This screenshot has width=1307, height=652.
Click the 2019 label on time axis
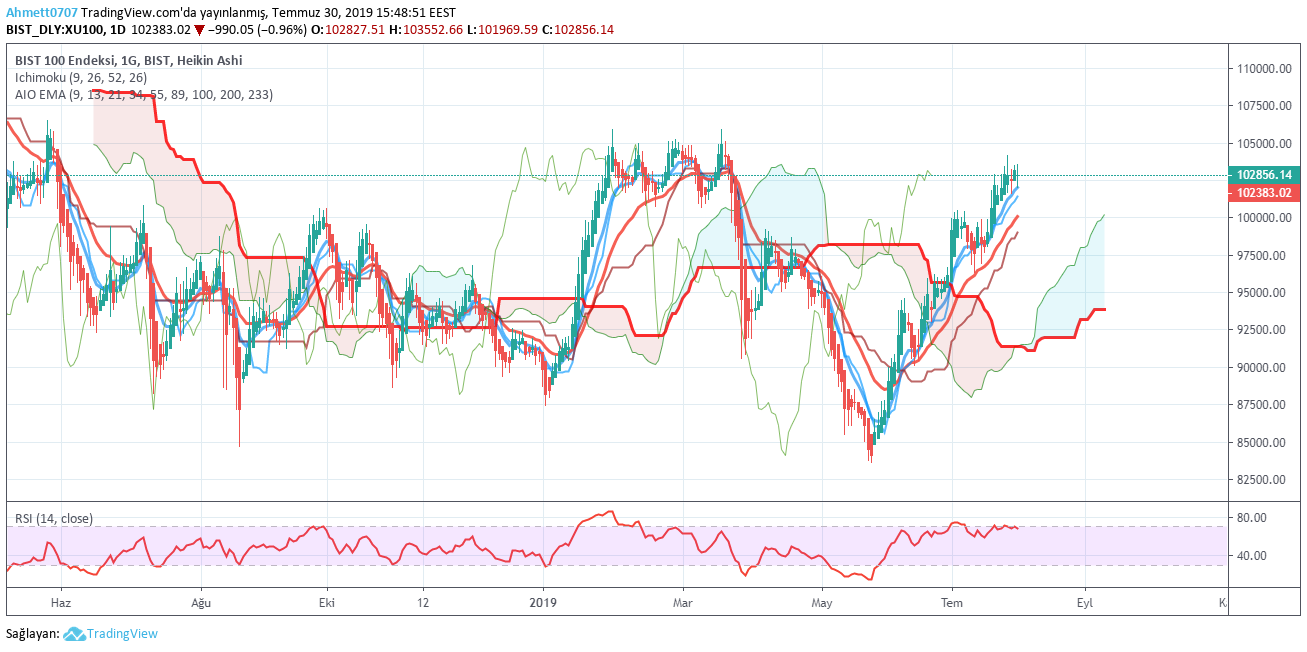tap(542, 603)
